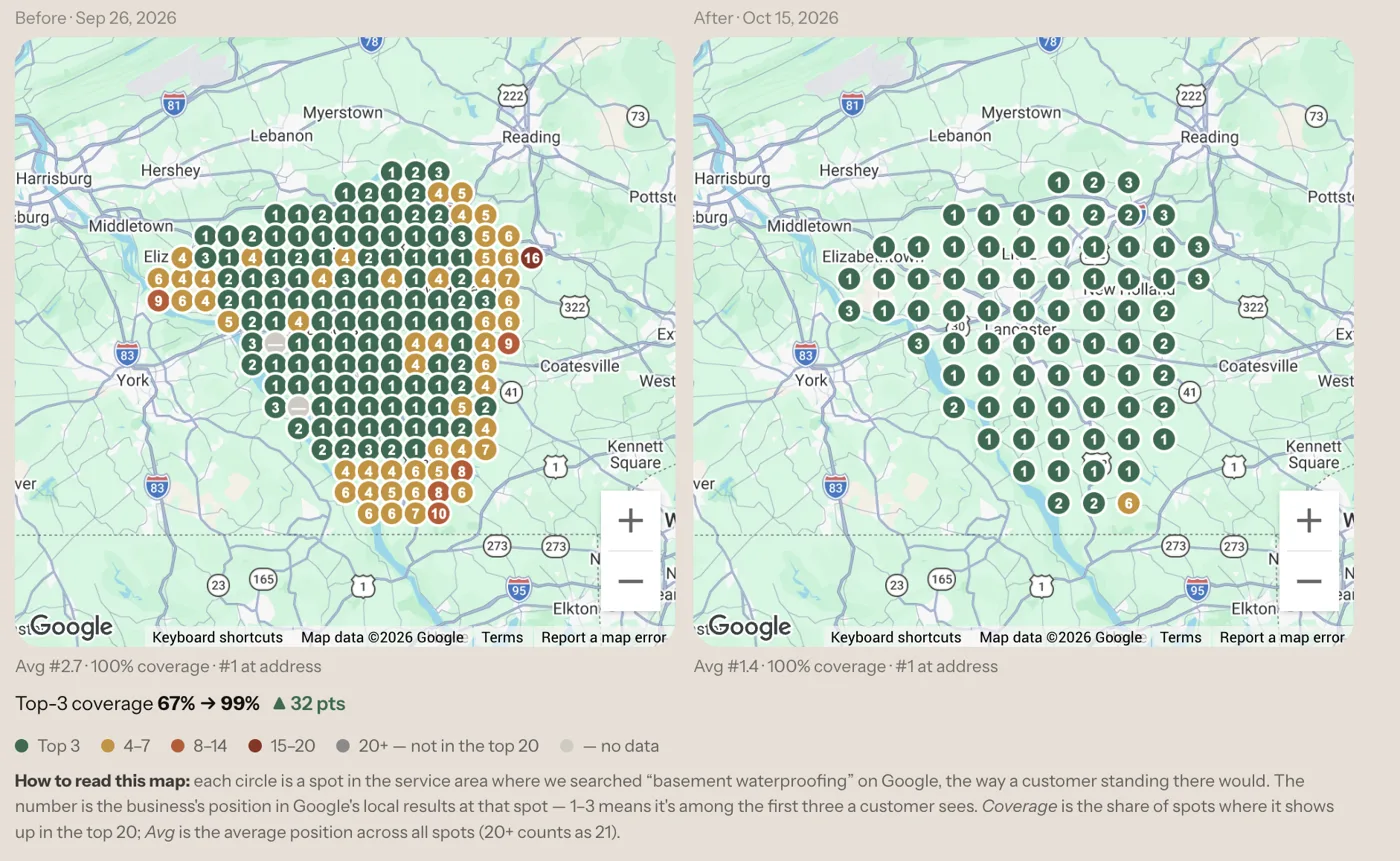
Task: Click the 'After · Oct 15, 2026' heading
Action: point(766,18)
